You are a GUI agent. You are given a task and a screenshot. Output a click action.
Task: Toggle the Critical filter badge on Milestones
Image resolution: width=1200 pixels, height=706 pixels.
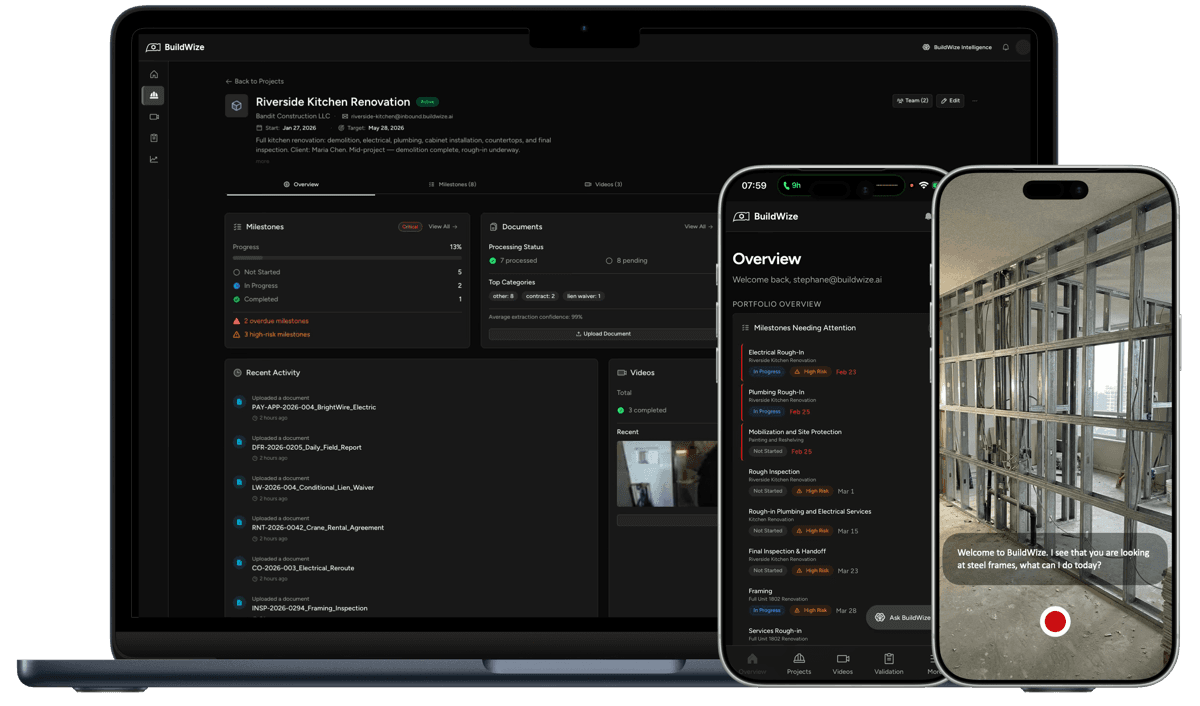[x=409, y=226]
